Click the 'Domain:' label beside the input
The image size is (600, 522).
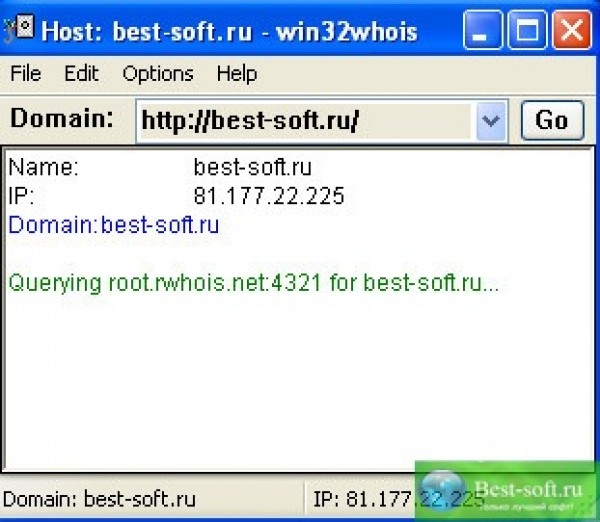pos(62,118)
